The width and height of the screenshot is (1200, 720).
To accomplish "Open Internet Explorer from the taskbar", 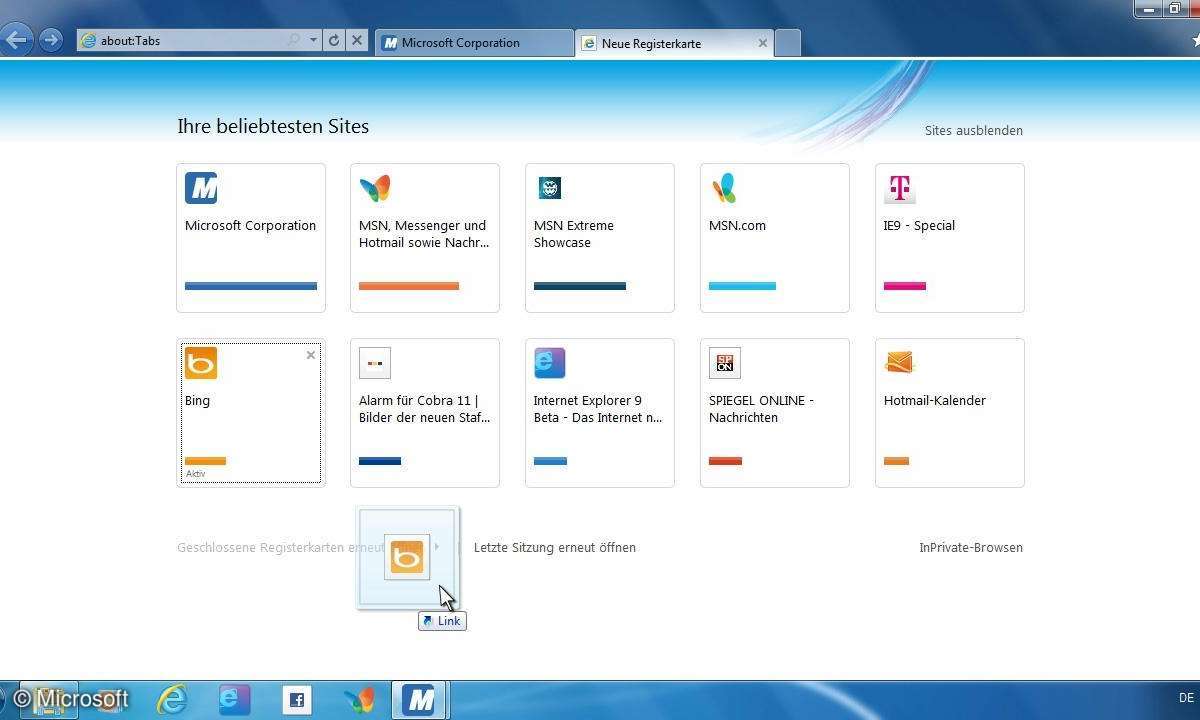I will [173, 700].
